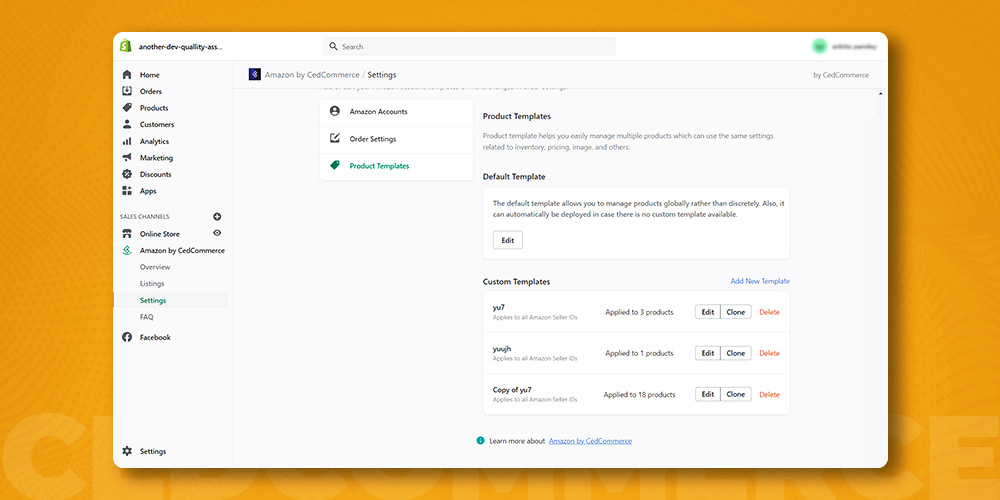Image resolution: width=1000 pixels, height=500 pixels.
Task: Clone the yu7 template
Action: pos(735,312)
